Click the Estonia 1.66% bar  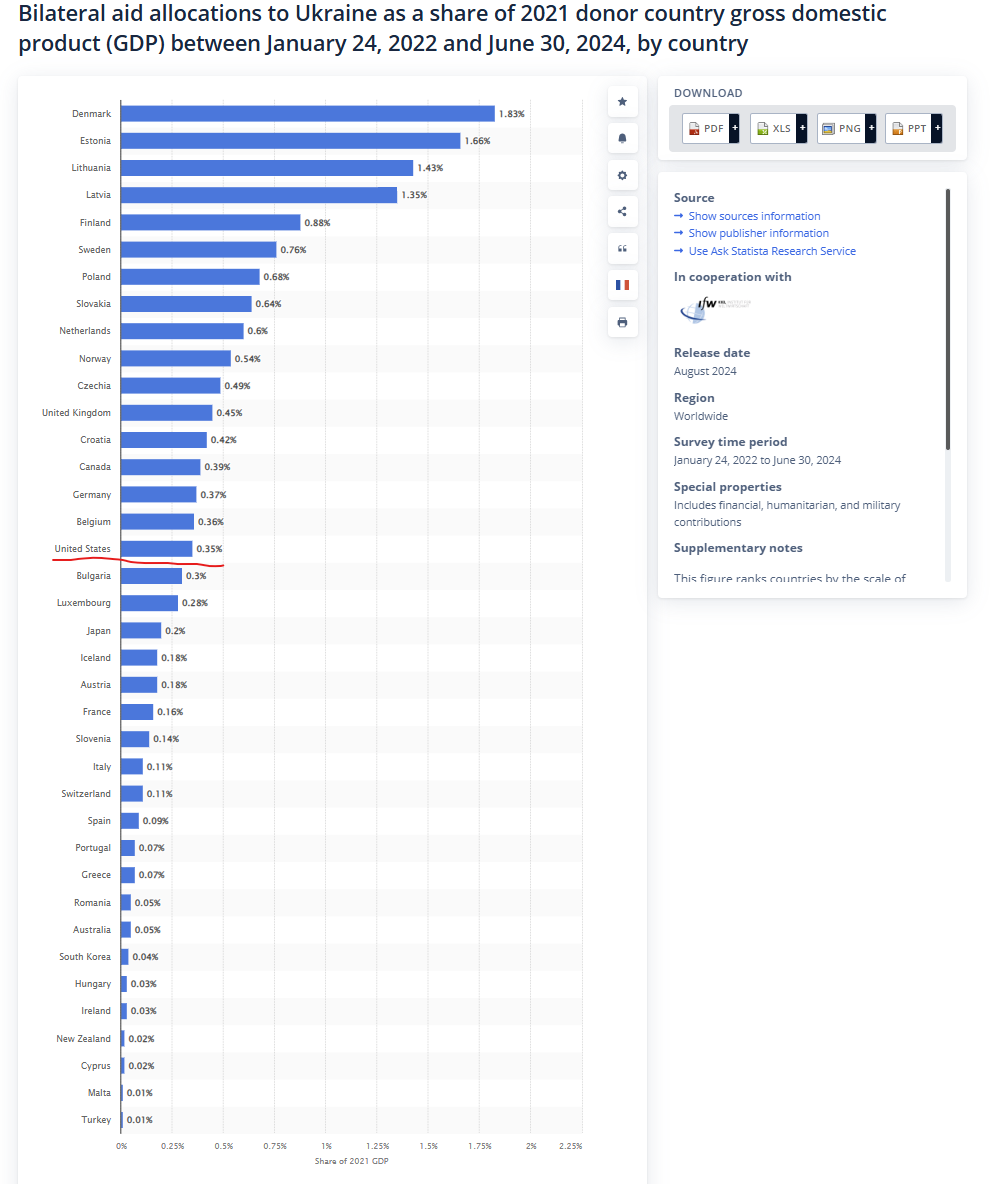tap(290, 140)
